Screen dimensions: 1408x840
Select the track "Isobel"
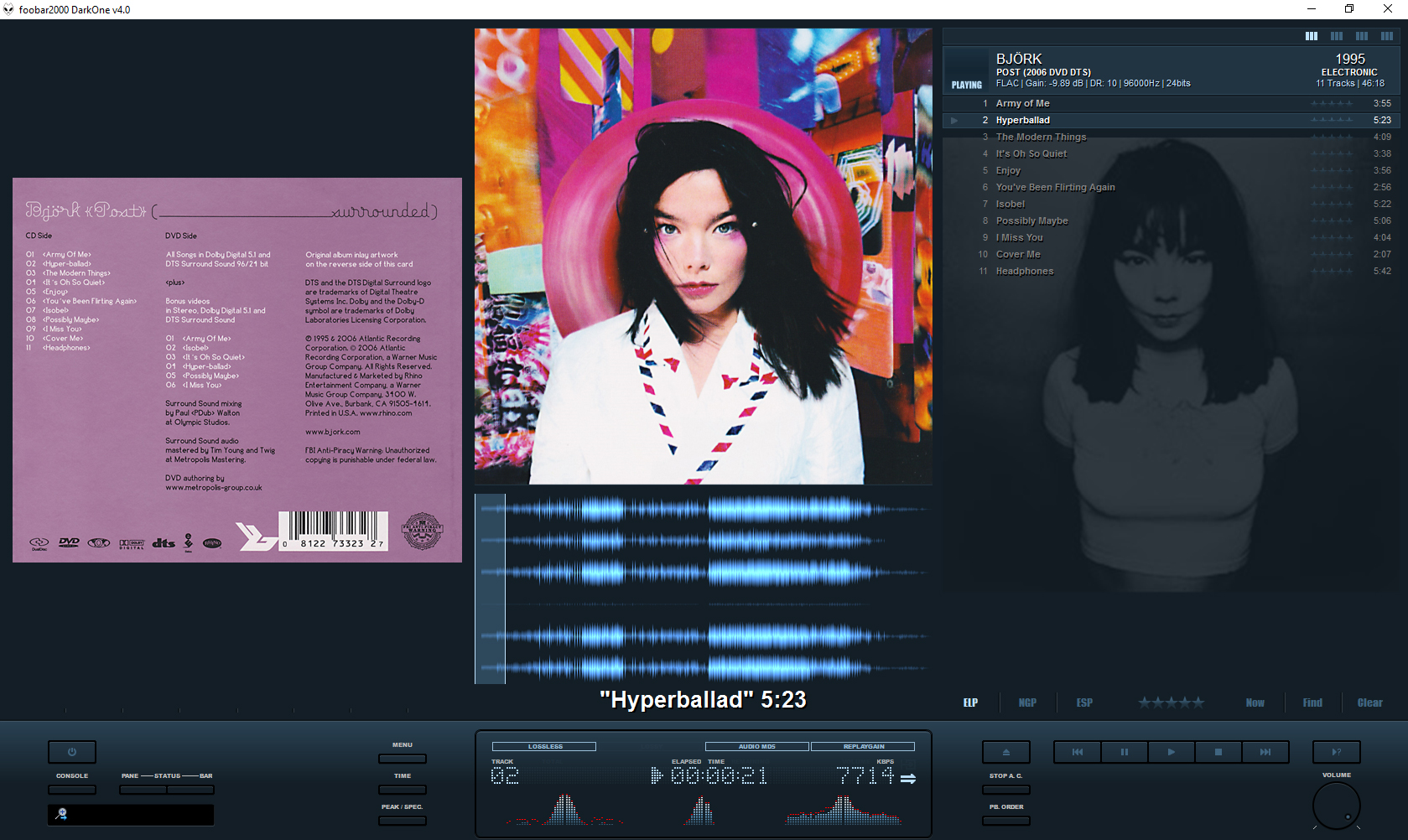coord(1171,204)
